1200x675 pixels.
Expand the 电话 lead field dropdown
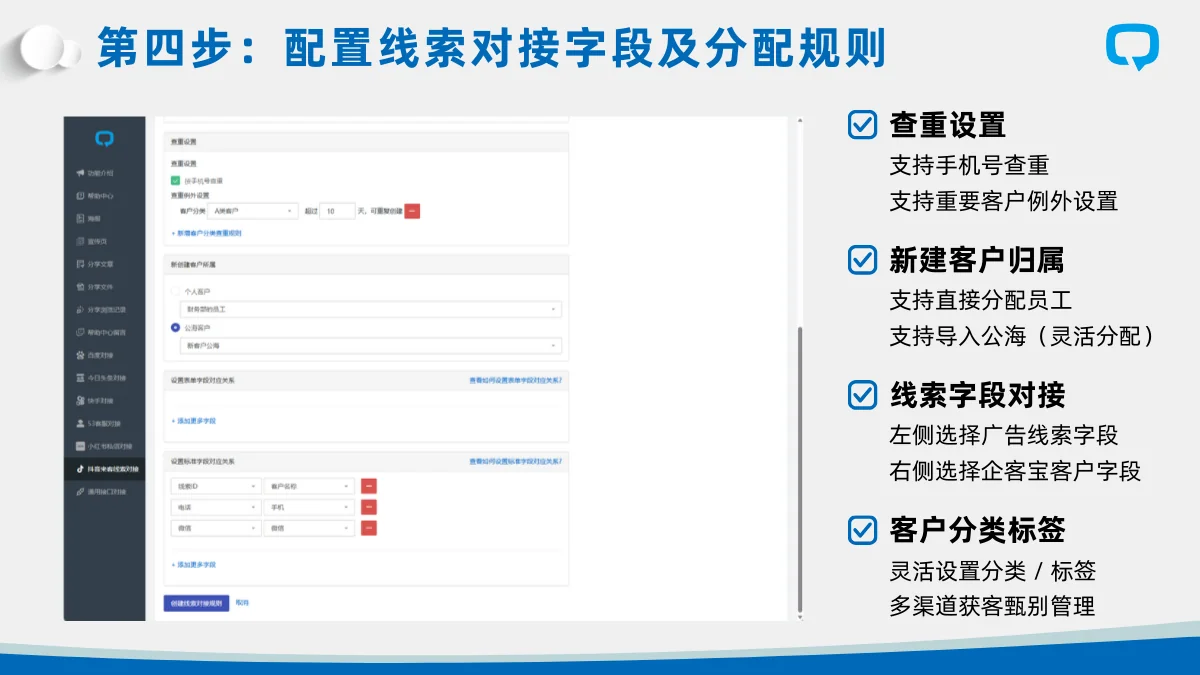point(216,507)
